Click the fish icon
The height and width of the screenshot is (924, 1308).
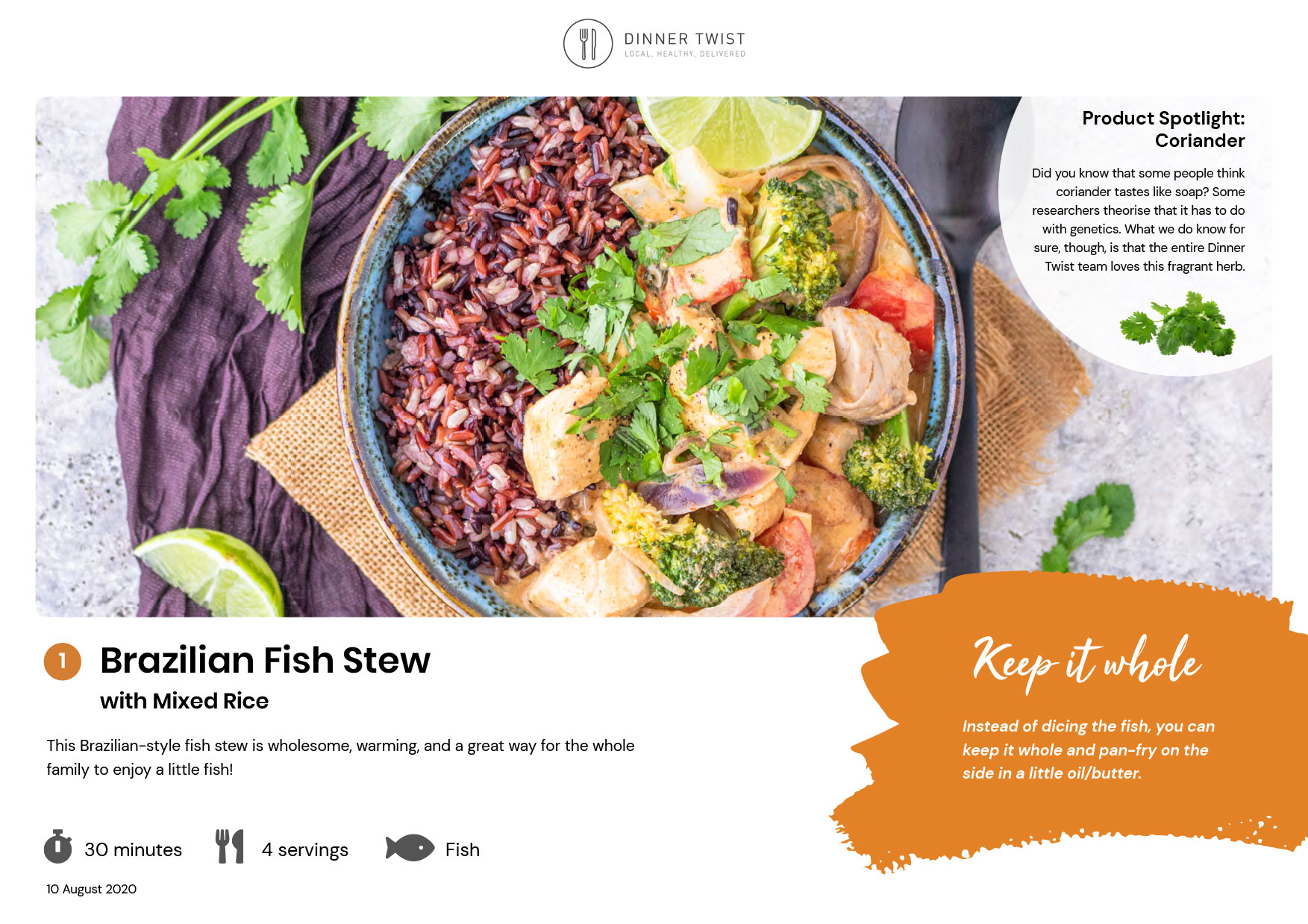[410, 848]
